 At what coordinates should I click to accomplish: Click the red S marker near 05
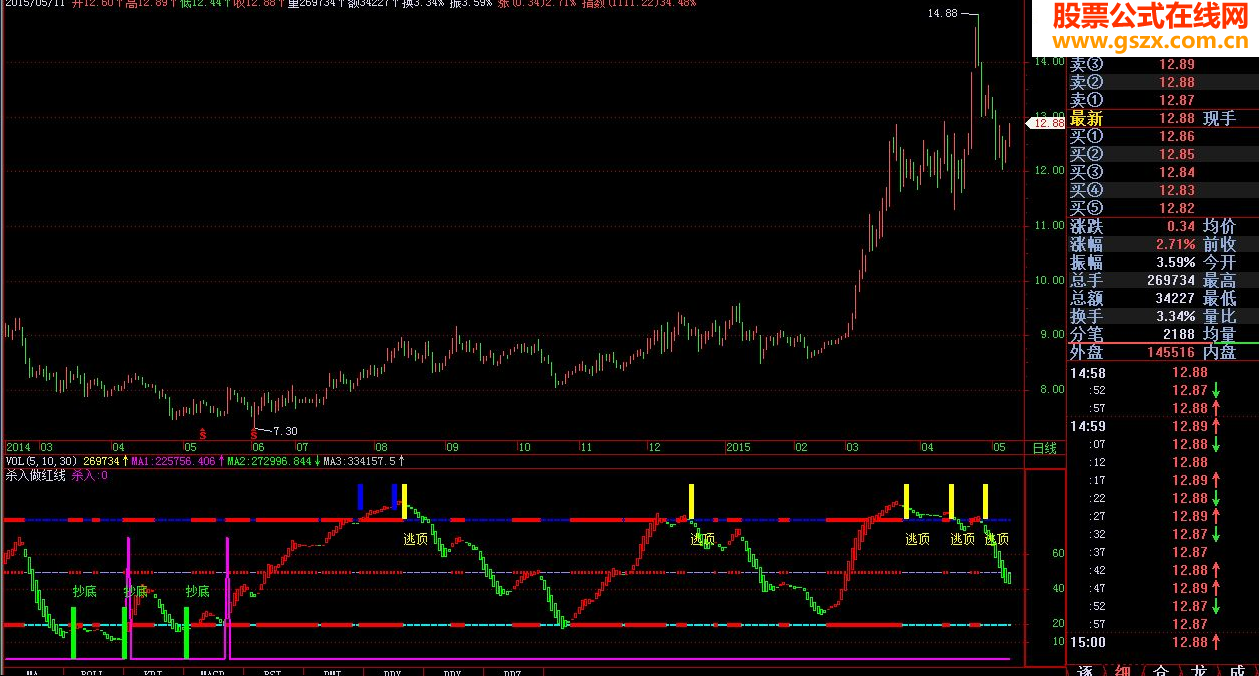[x=202, y=433]
